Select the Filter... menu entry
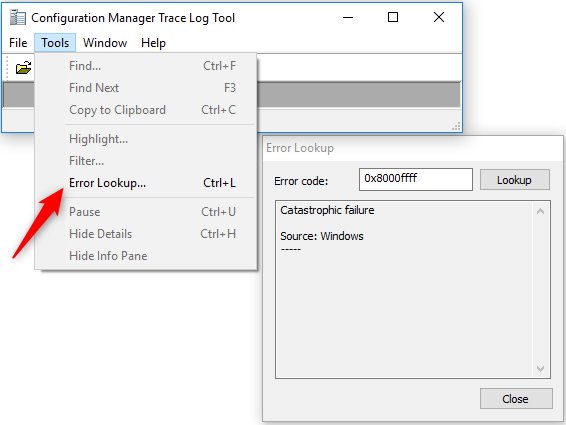566x425 pixels. 146,161
